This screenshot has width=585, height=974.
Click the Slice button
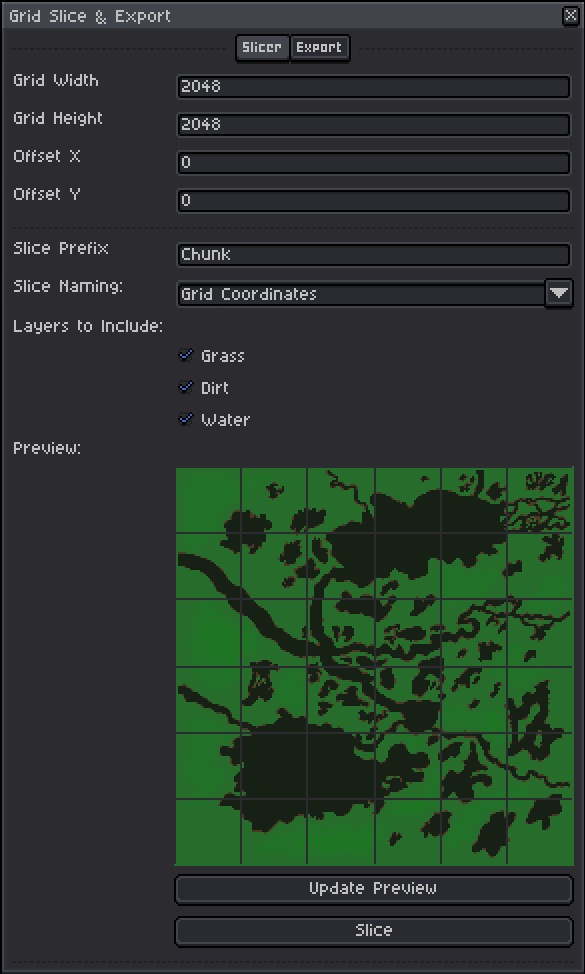tap(373, 931)
